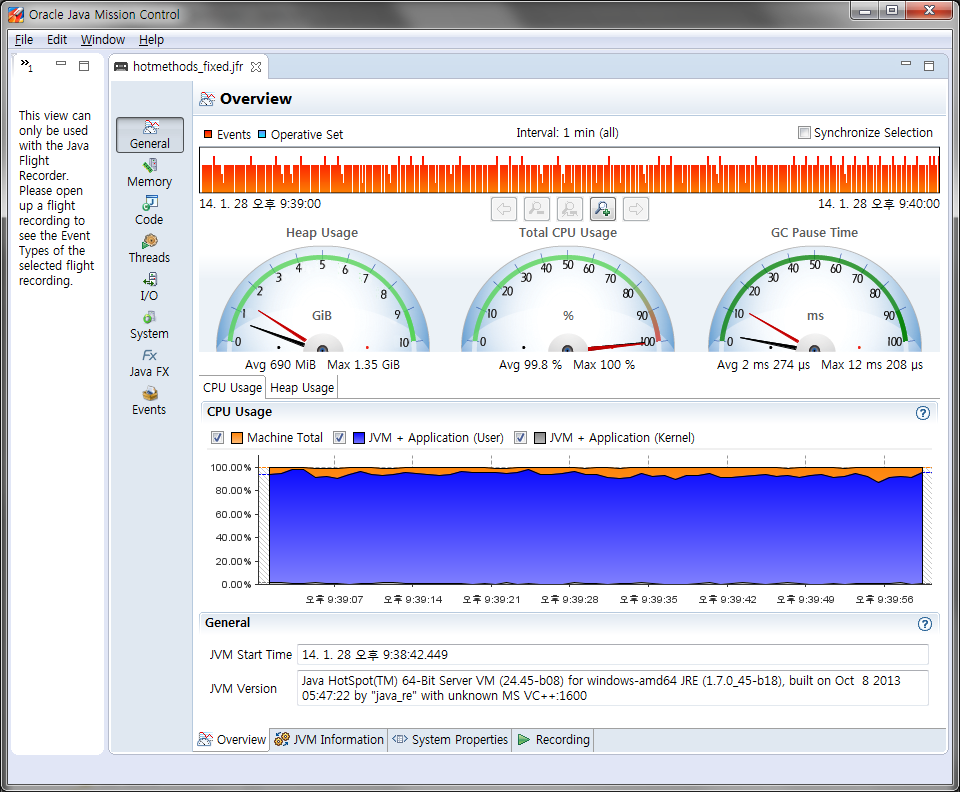Screen dimensions: 960x792
Task: Click the 'Avg 99.8 %' CPU value
Action: click(x=530, y=365)
